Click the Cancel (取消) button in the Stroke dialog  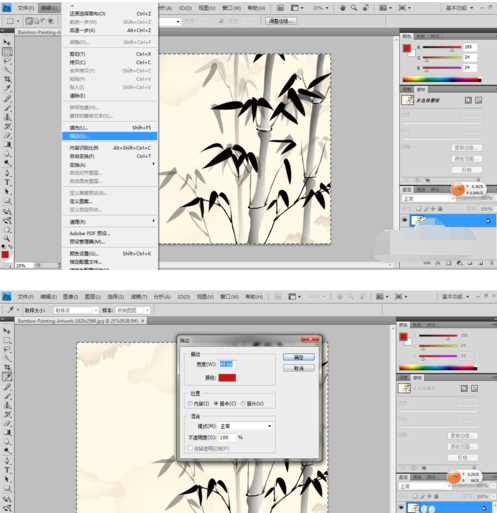point(299,368)
